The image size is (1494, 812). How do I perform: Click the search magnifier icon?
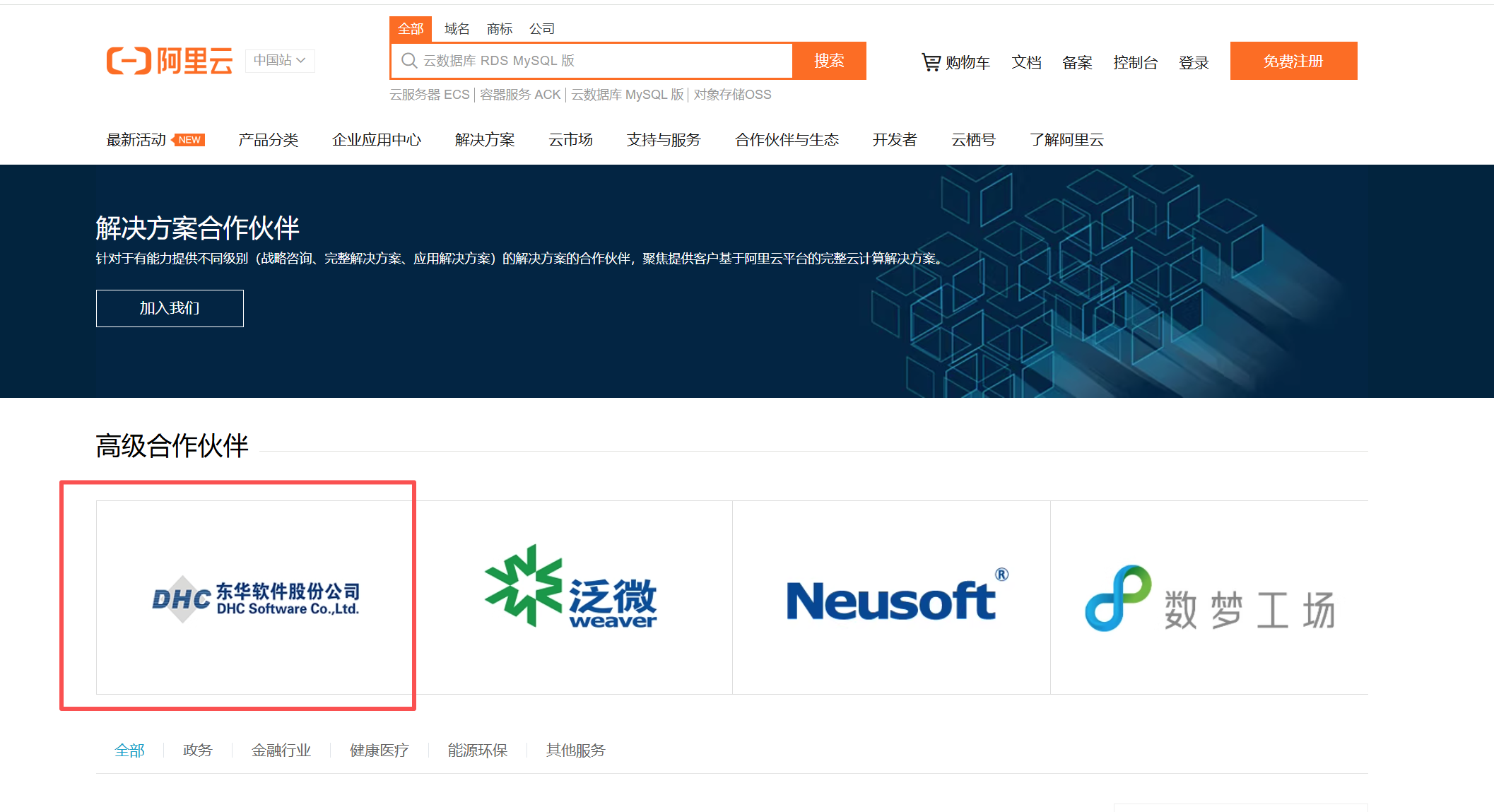[x=408, y=61]
